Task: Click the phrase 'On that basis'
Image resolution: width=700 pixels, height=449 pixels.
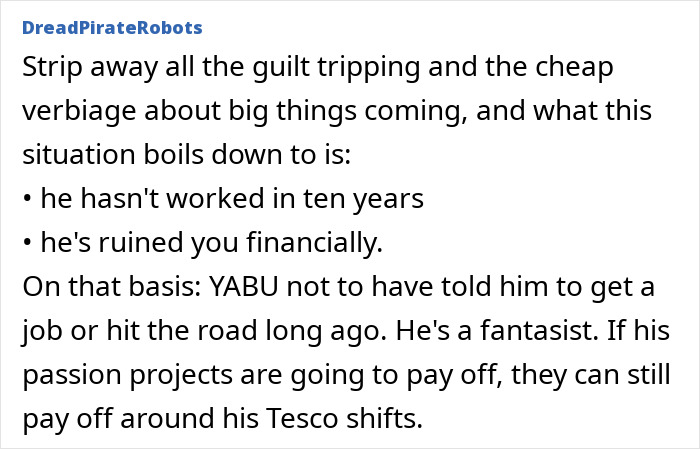Action: [112, 286]
